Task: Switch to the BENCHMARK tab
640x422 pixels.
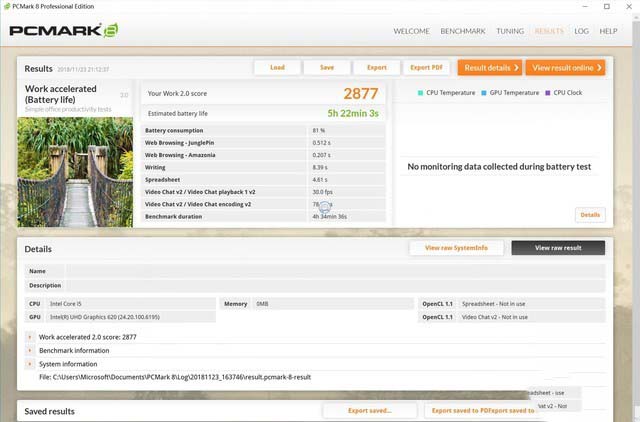Action: pos(463,31)
